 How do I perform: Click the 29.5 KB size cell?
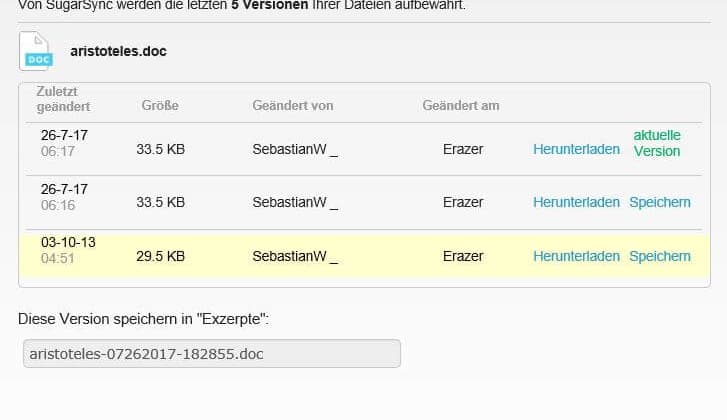160,256
